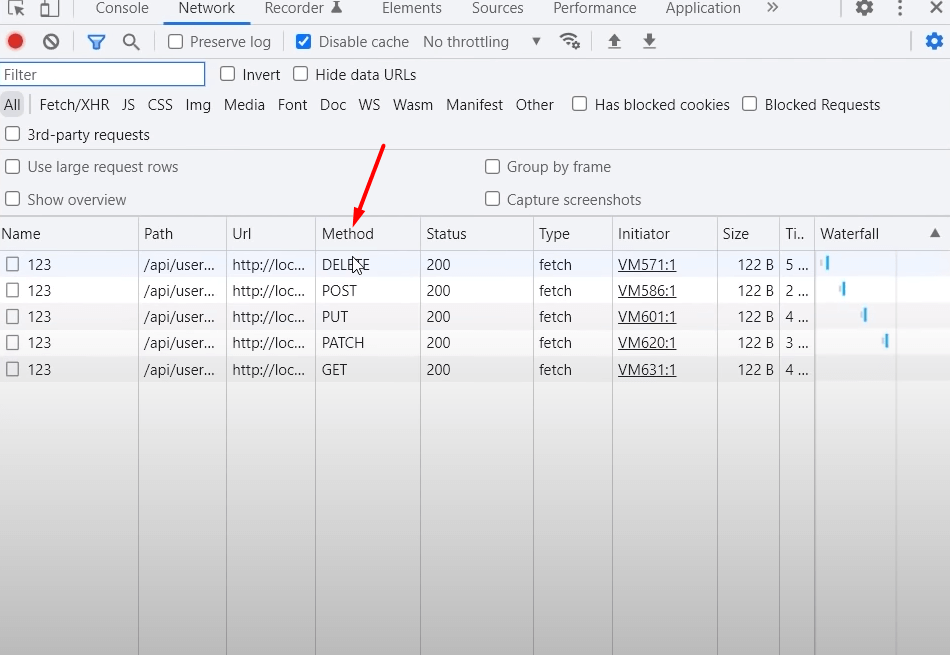Open the VM571:1 initiator link
Viewport: 950px width, 655px height.
pos(647,265)
